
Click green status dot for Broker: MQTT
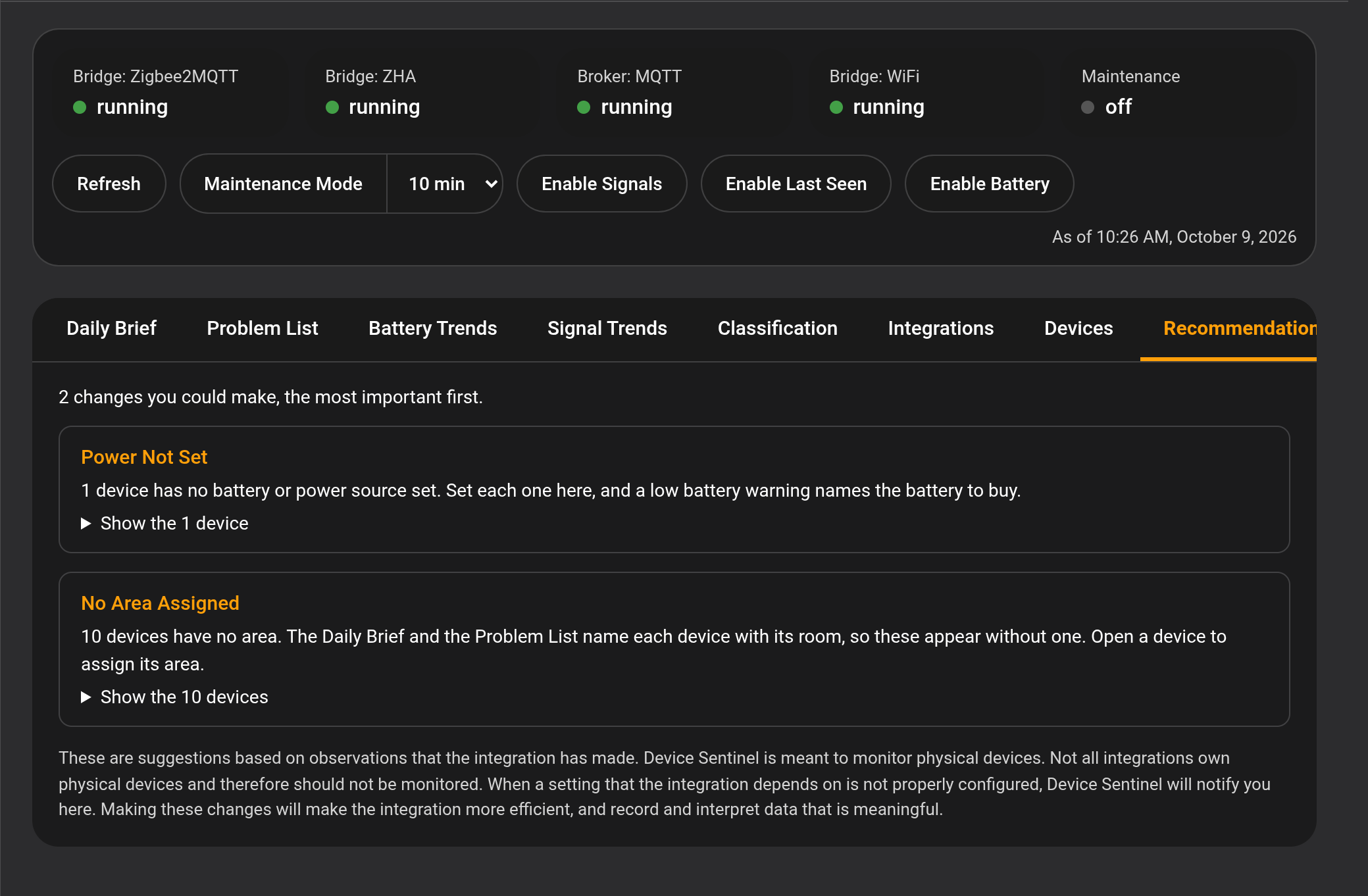tap(584, 107)
